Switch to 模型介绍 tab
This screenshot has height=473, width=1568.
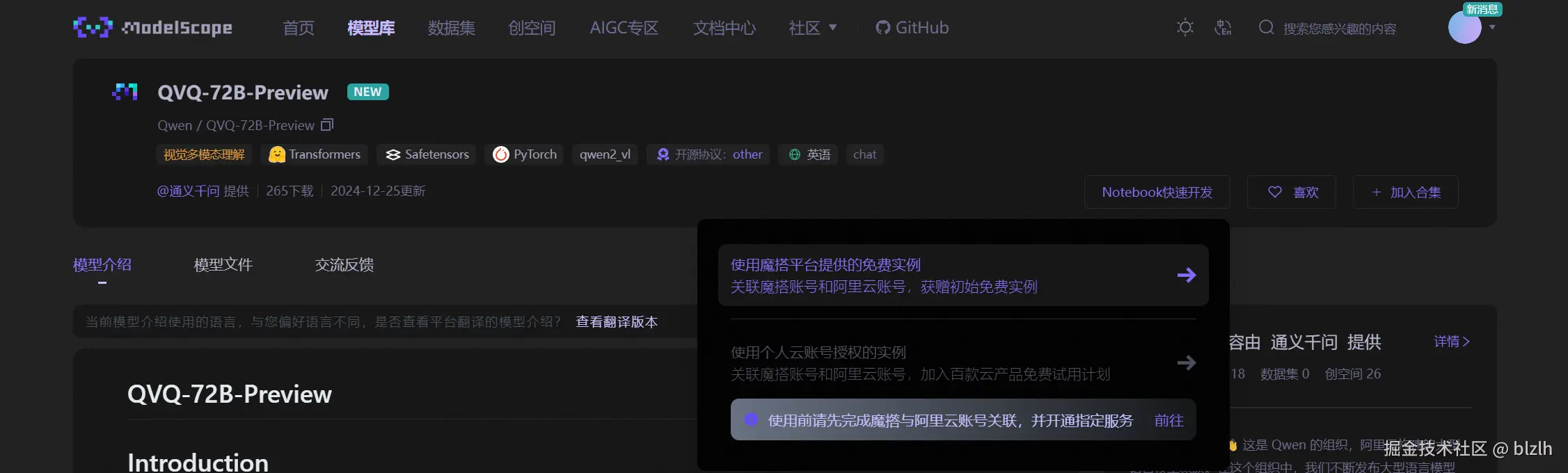point(102,265)
